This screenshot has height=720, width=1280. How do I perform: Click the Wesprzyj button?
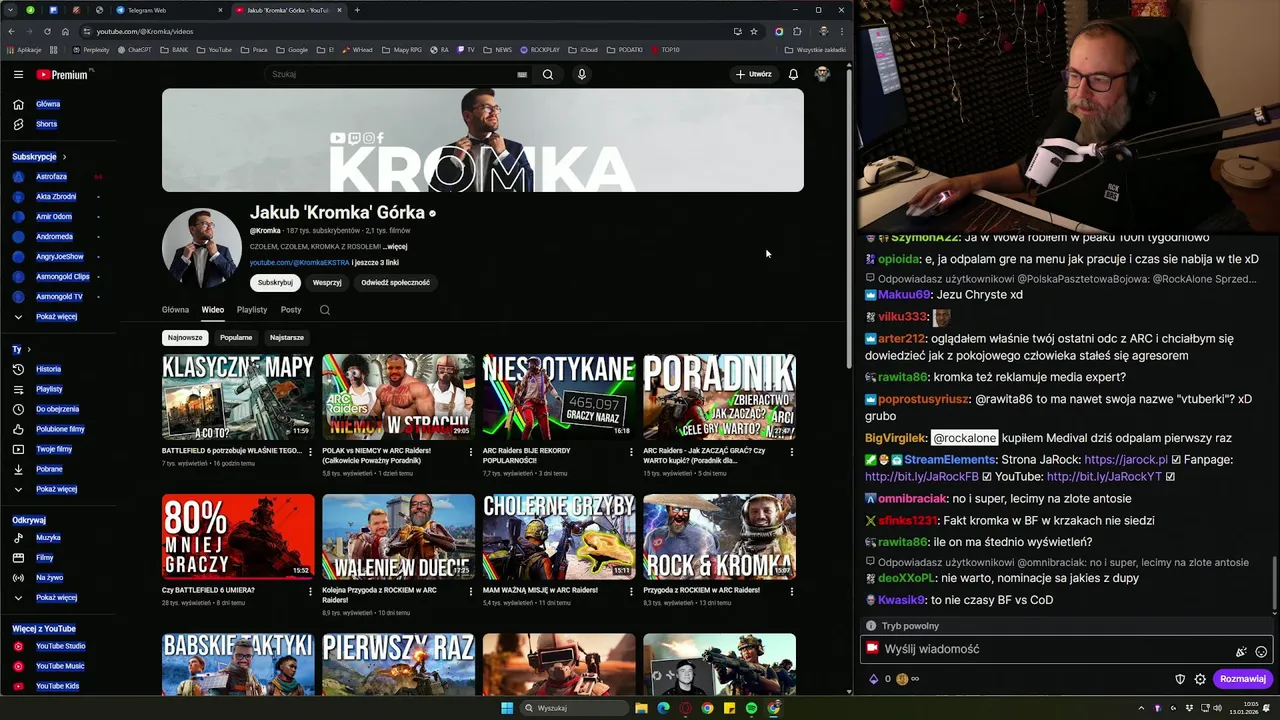click(327, 283)
